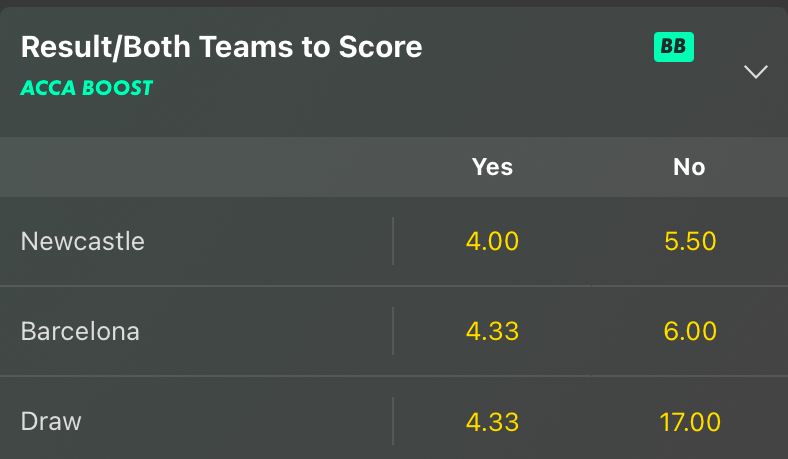Click the Yes column header
Screen dimensions: 788x459
pyautogui.click(x=492, y=167)
